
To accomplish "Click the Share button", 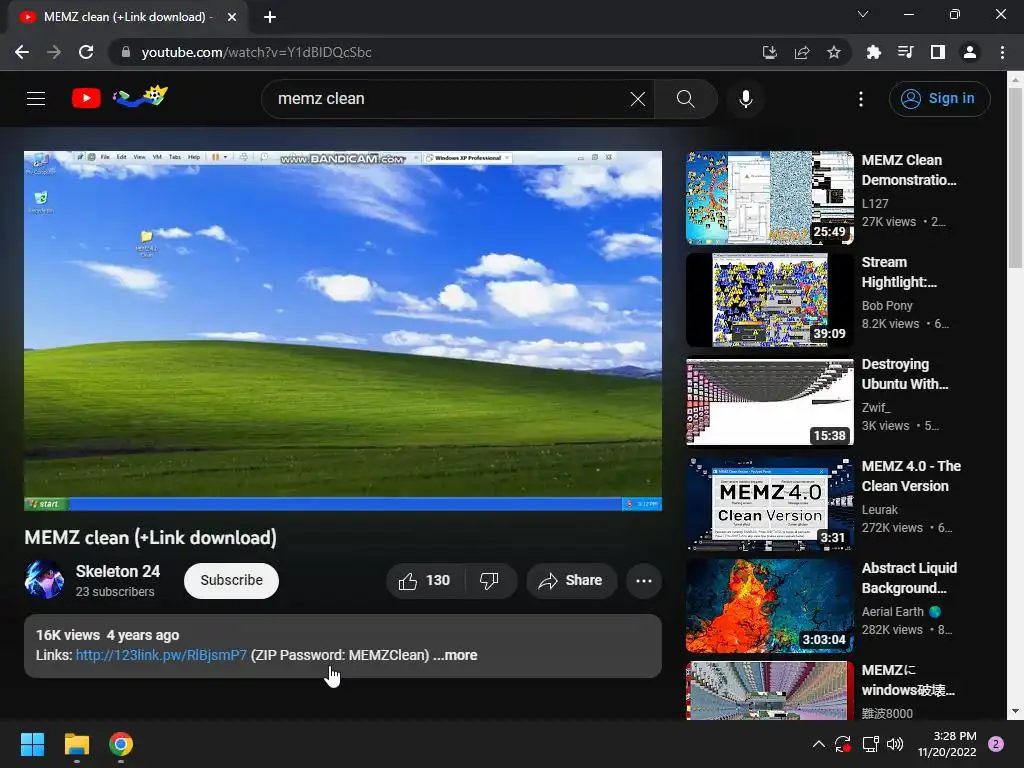I will (x=571, y=581).
